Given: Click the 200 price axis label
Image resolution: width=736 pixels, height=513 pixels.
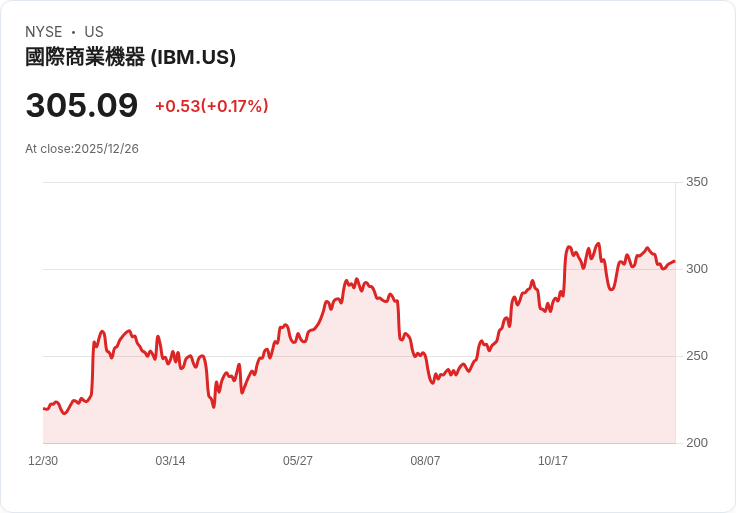Looking at the screenshot, I should pos(697,443).
